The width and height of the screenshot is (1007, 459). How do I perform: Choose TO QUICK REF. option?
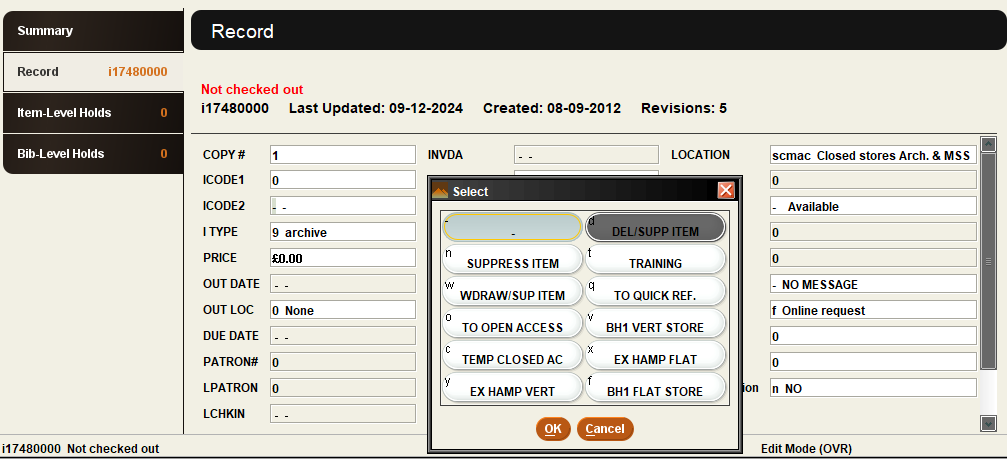click(655, 292)
